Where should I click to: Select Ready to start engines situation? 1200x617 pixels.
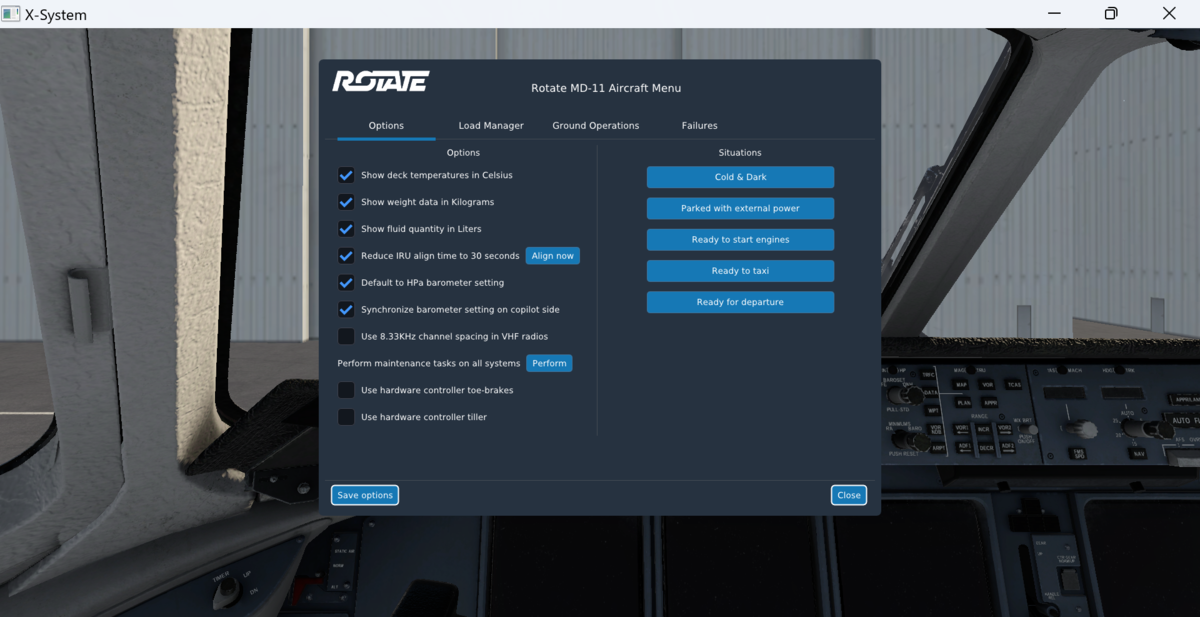[740, 240]
